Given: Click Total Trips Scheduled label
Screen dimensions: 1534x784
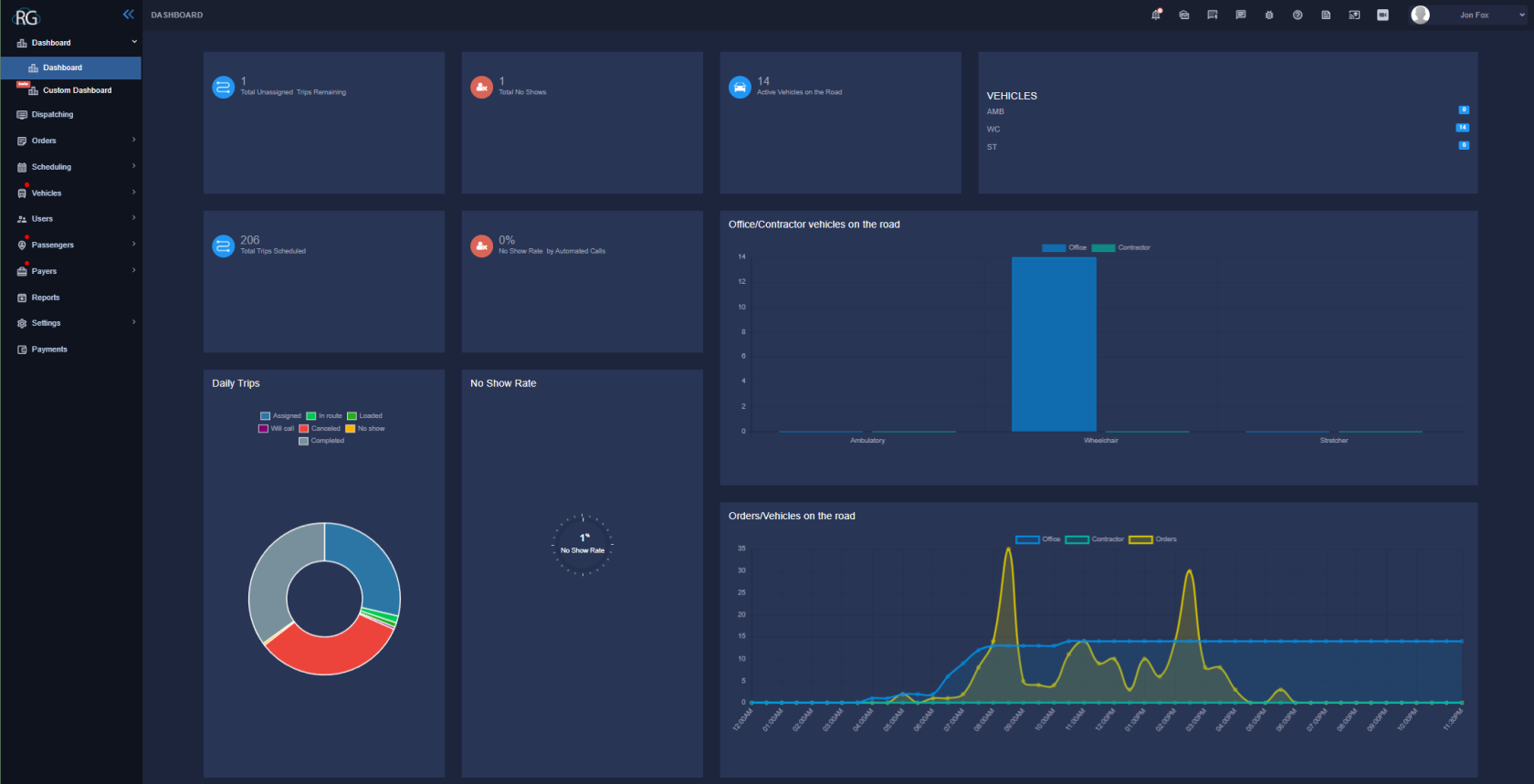Looking at the screenshot, I should (x=273, y=251).
